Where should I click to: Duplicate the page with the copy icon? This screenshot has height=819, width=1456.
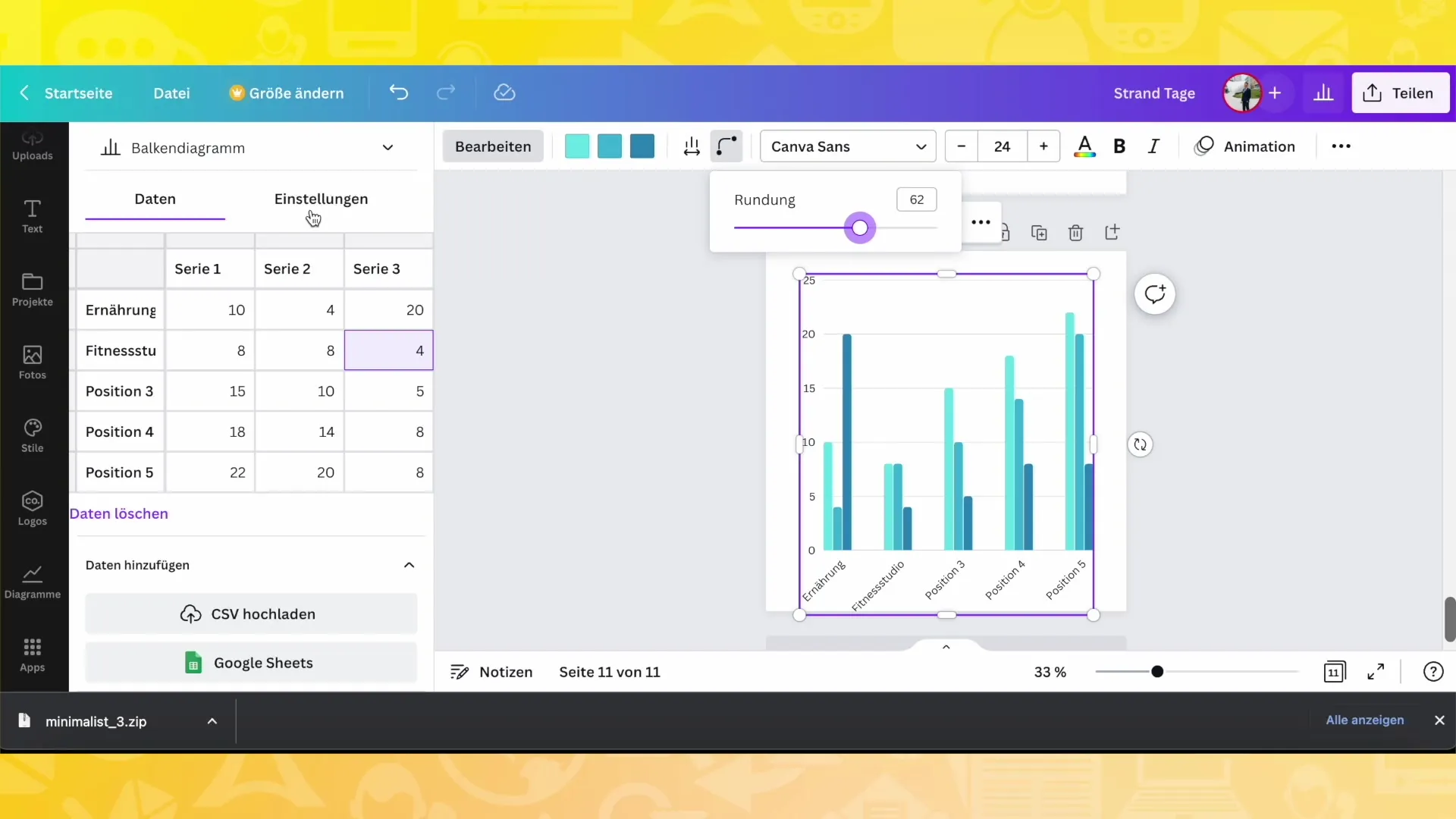[1039, 233]
